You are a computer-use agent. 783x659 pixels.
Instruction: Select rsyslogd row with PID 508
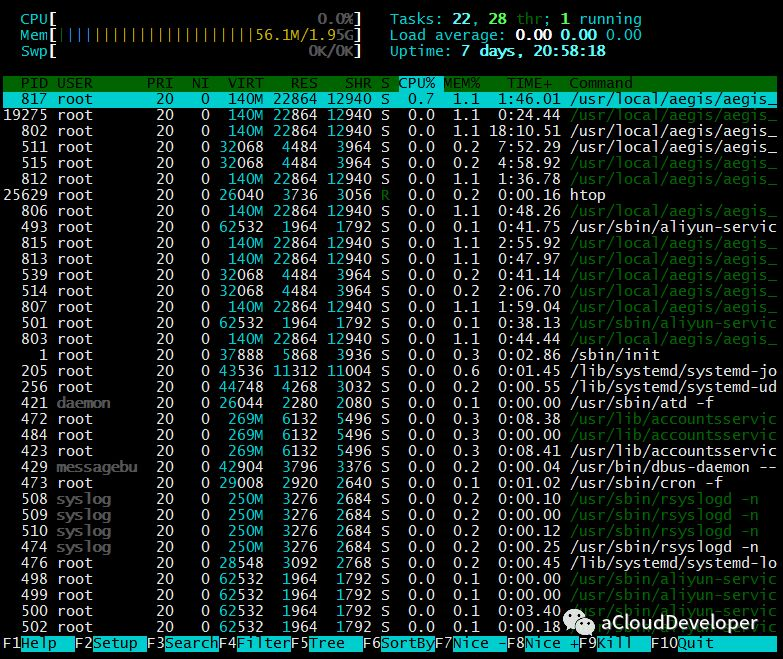click(x=390, y=499)
